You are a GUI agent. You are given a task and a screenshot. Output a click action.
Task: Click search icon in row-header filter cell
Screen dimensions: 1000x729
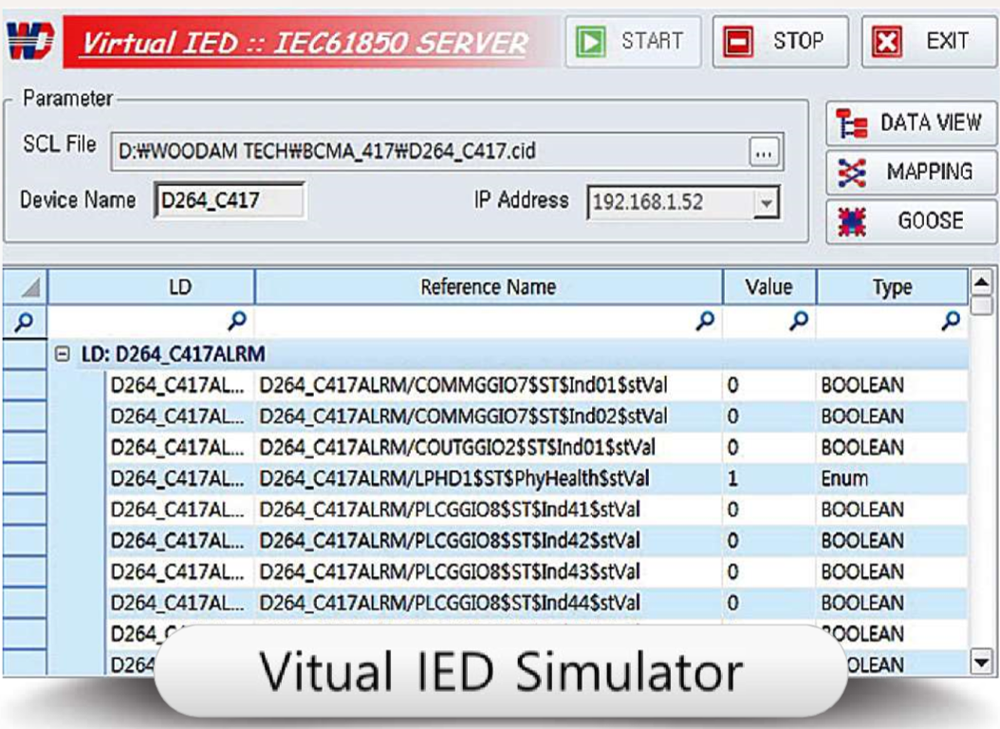click(x=24, y=321)
